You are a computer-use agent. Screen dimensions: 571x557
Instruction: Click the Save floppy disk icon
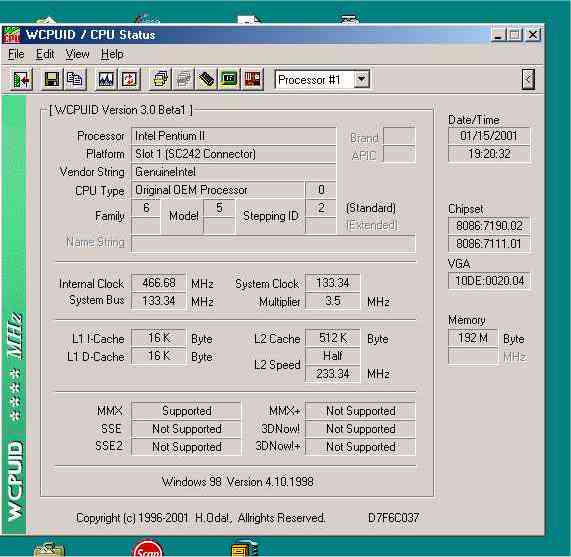(x=52, y=79)
